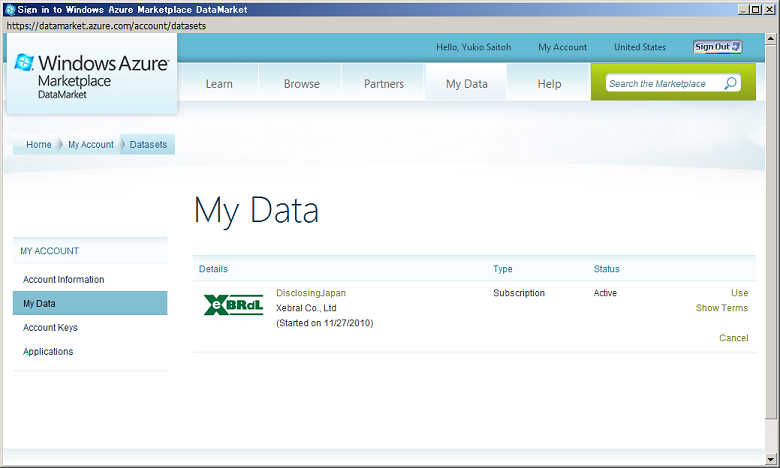
Task: Click the Datasets breadcrumb
Action: [148, 144]
